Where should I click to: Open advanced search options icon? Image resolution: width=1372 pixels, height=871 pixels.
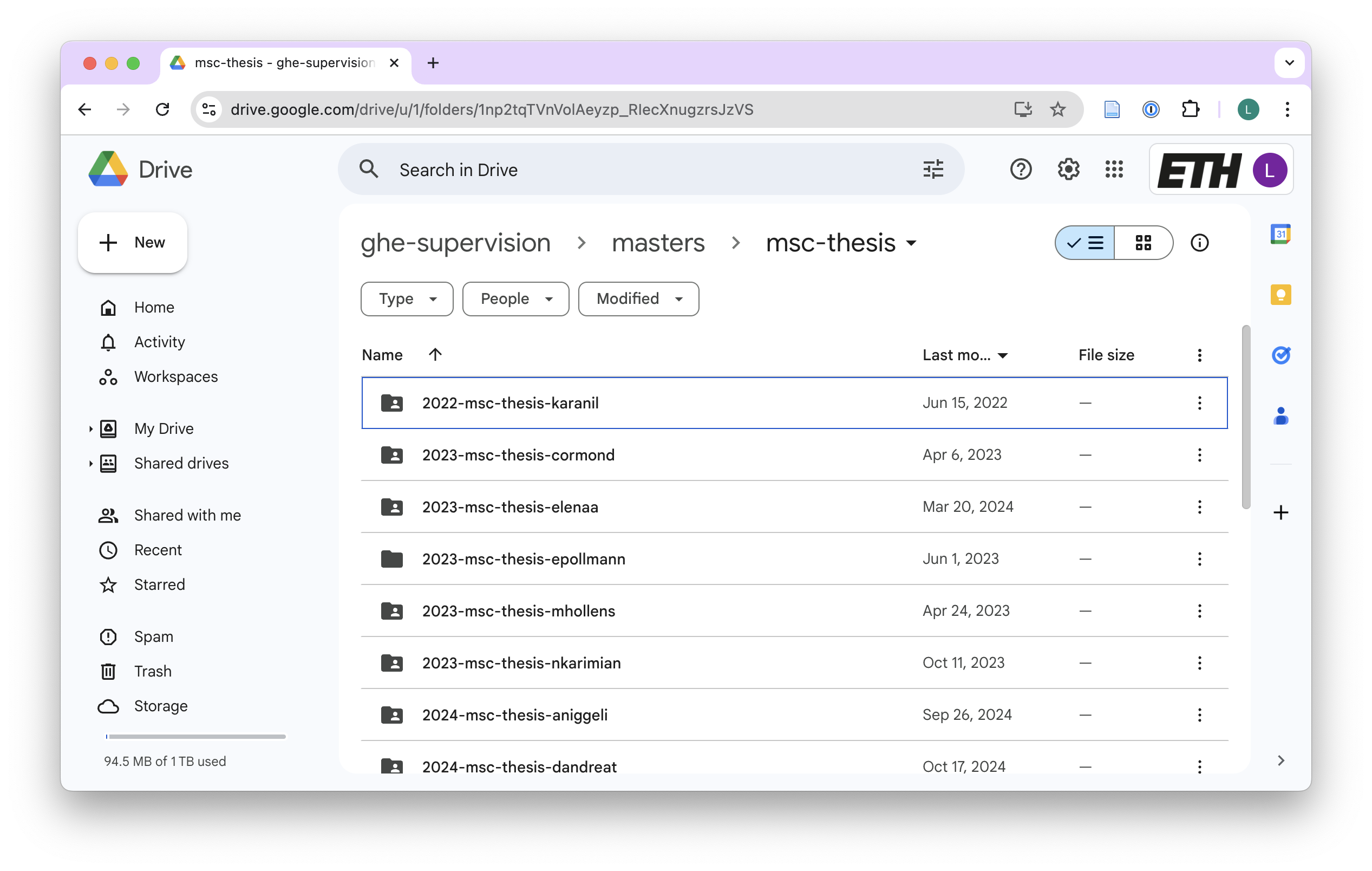933,170
